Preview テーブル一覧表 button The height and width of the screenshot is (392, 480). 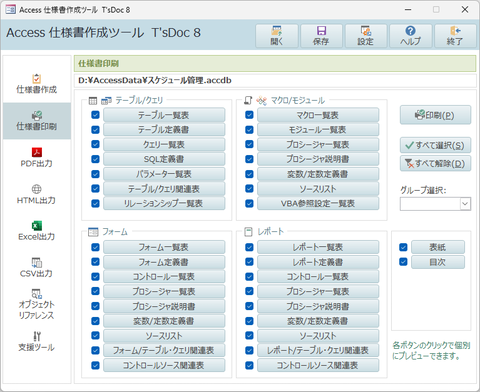tap(164, 115)
